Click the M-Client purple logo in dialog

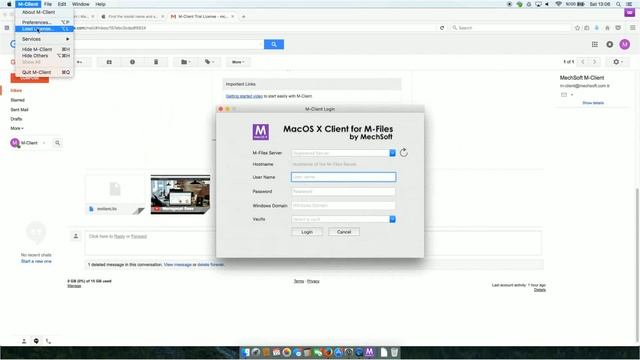pyautogui.click(x=261, y=132)
